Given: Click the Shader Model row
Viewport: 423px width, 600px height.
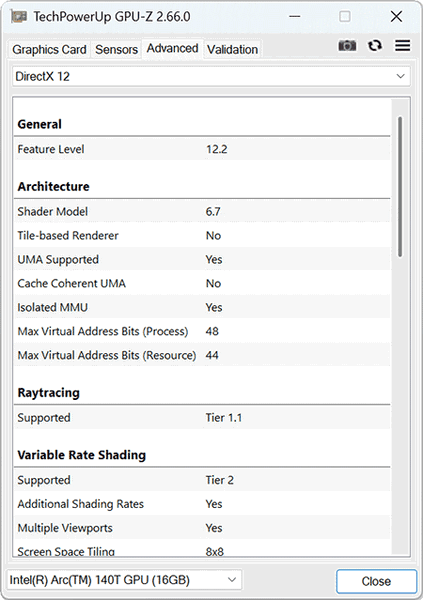Looking at the screenshot, I should point(202,211).
